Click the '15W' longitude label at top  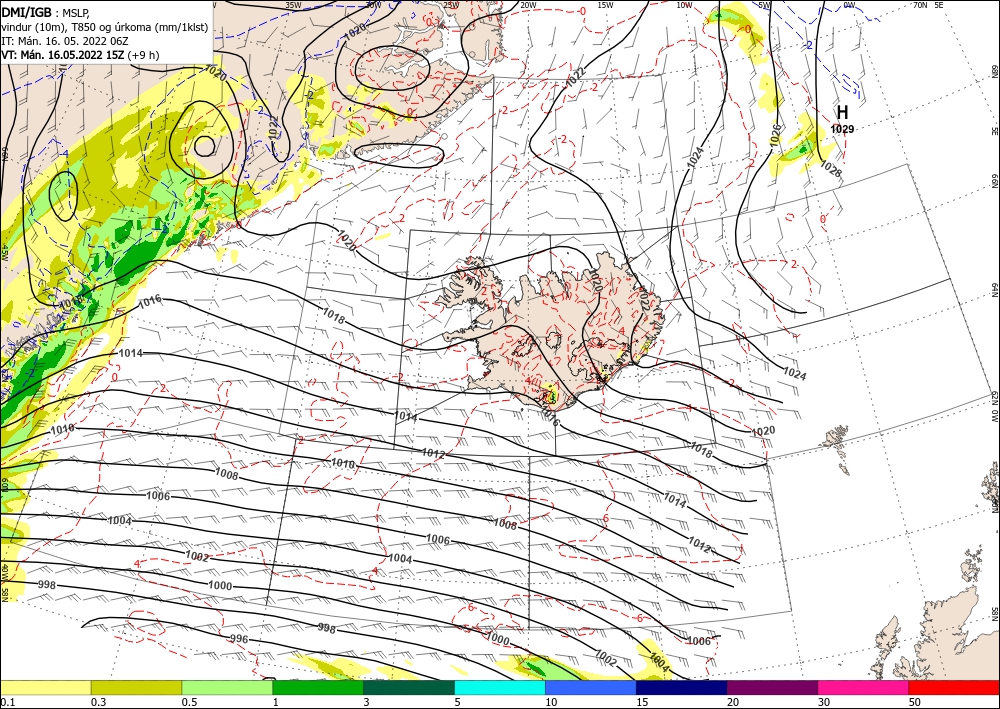coord(605,5)
